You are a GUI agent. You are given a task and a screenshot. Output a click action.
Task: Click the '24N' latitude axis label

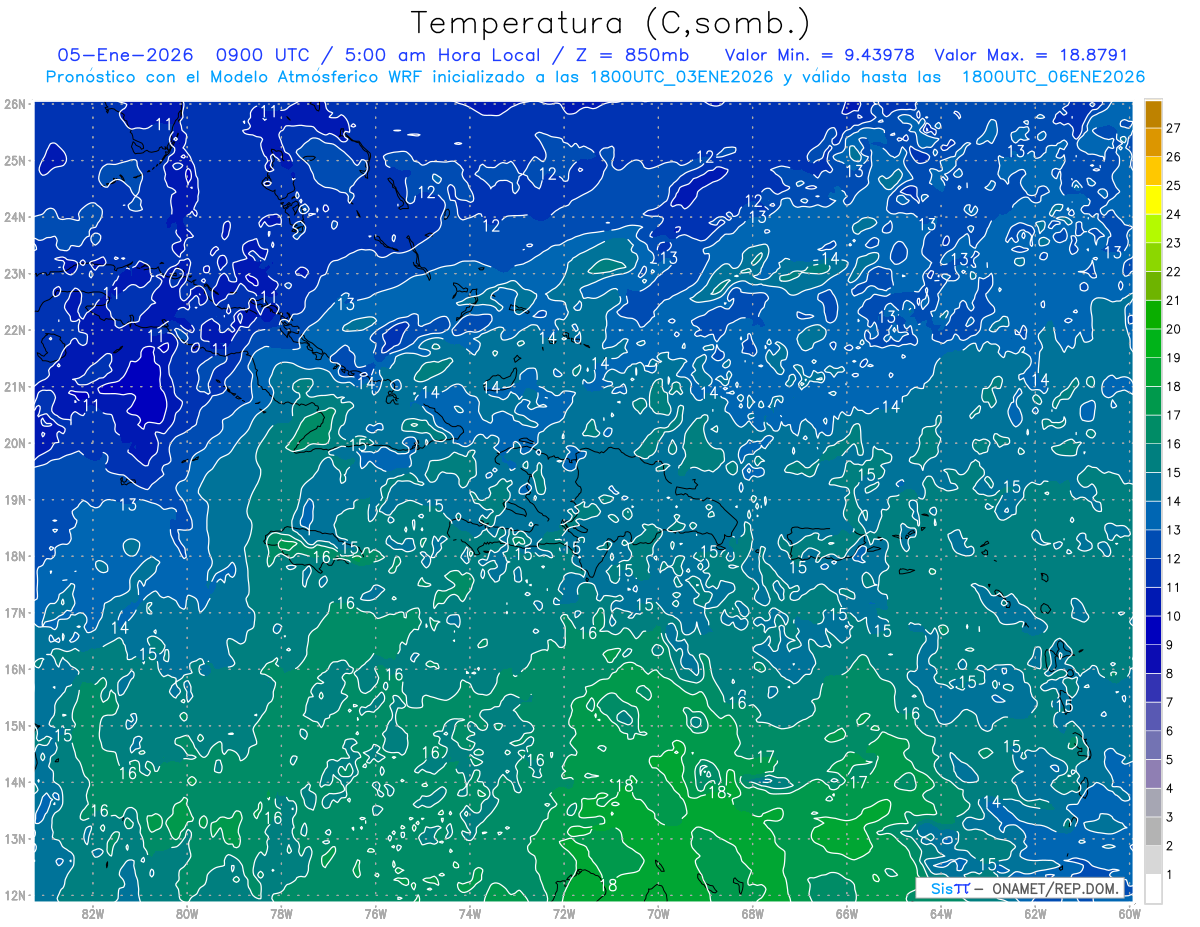(x=15, y=217)
